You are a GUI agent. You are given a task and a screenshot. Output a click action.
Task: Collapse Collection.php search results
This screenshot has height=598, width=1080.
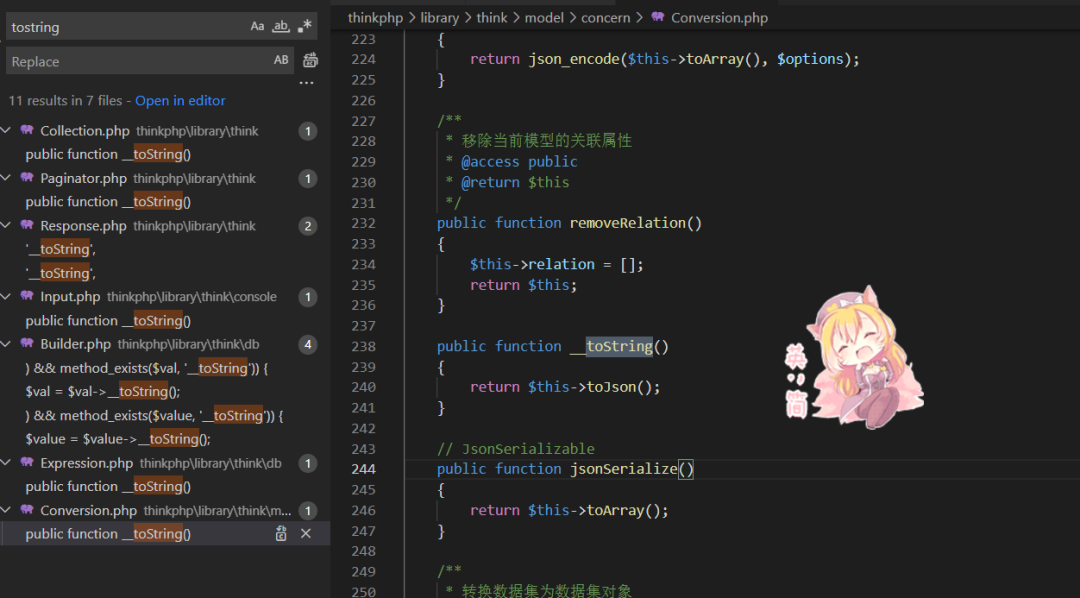point(6,130)
